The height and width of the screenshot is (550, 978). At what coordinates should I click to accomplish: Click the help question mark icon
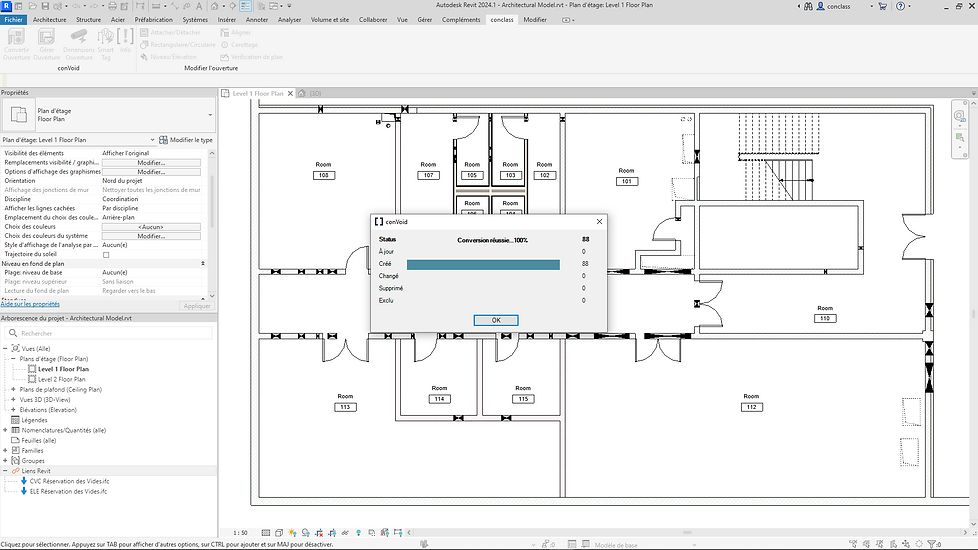coord(900,6)
